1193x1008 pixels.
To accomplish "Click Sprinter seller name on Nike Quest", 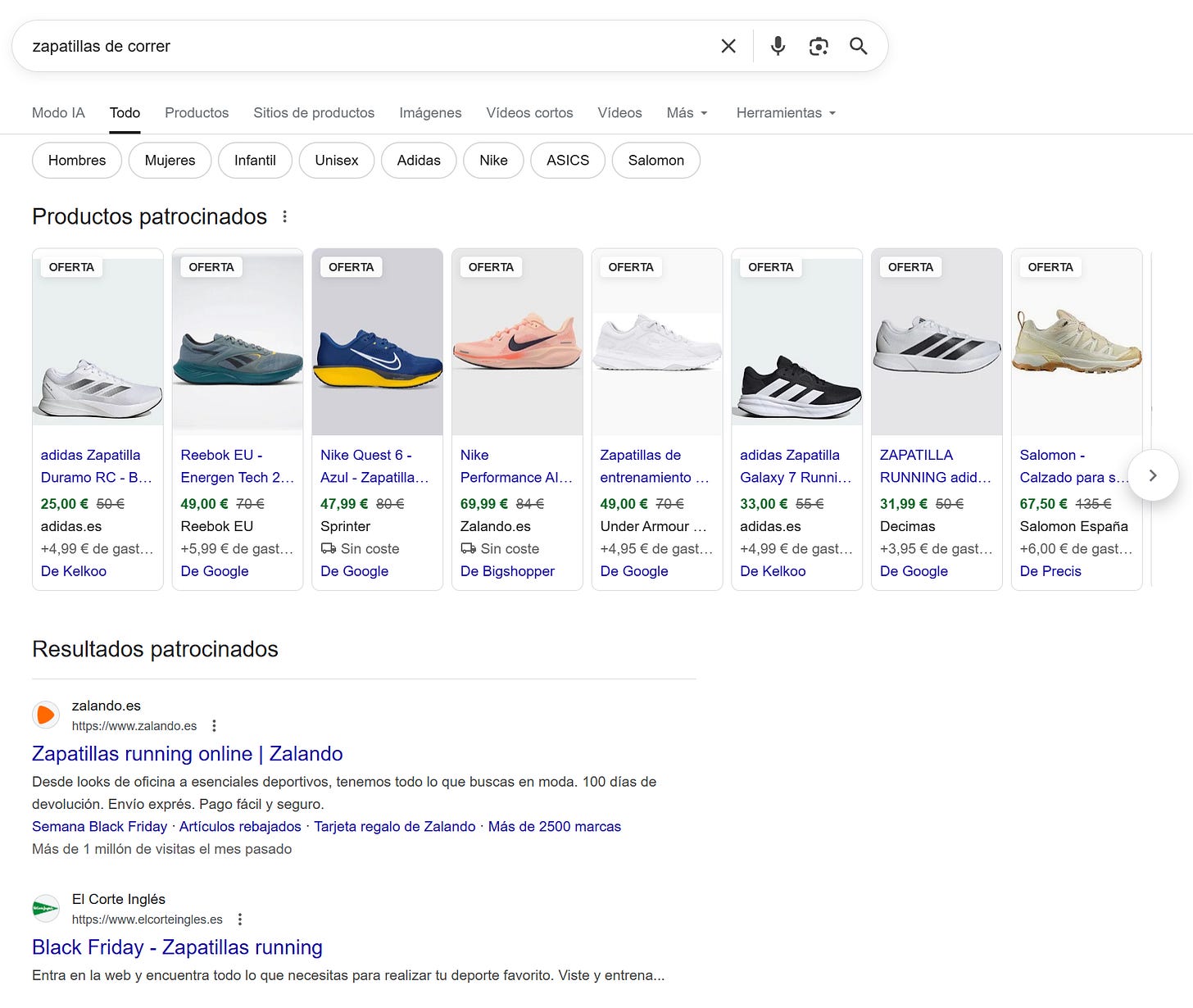I will (346, 526).
